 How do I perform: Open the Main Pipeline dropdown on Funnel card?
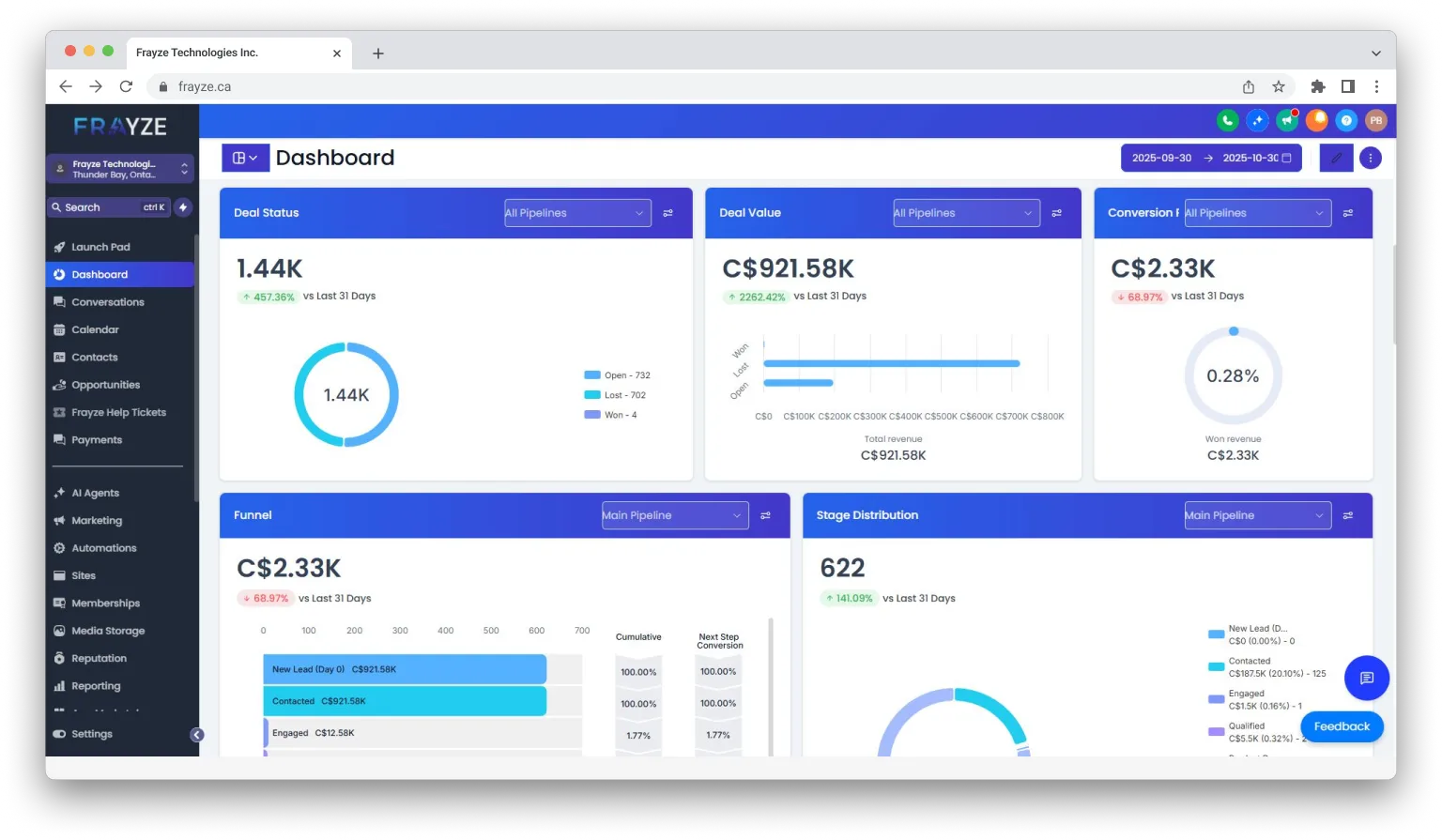673,515
